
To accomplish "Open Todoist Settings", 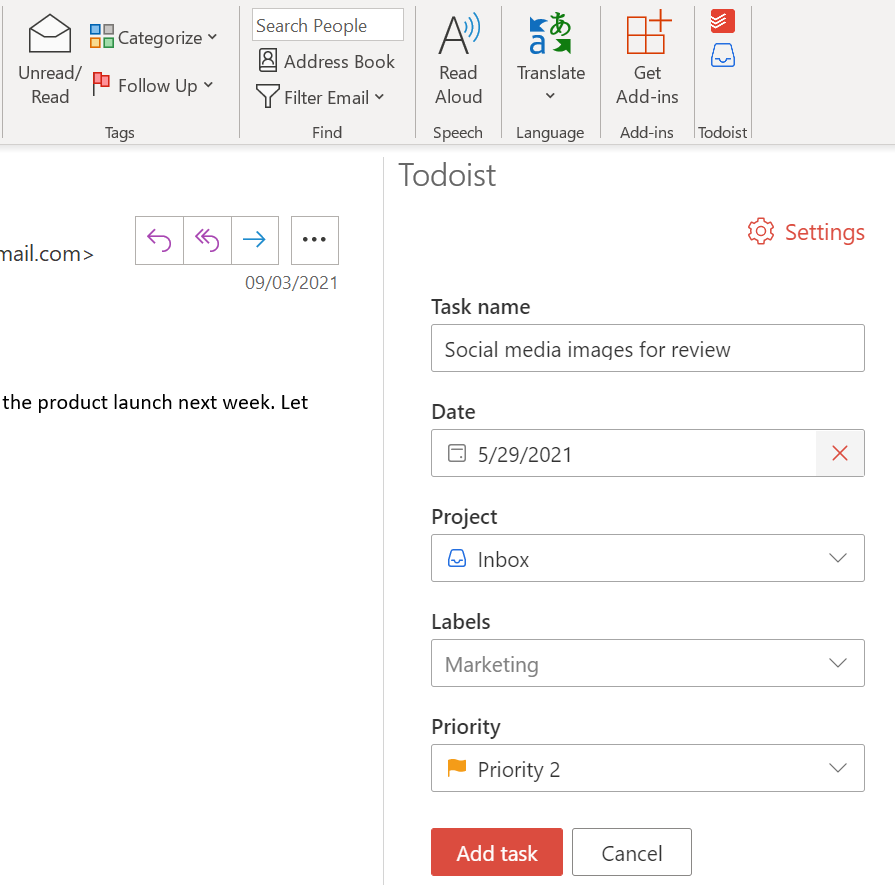I will click(x=805, y=232).
